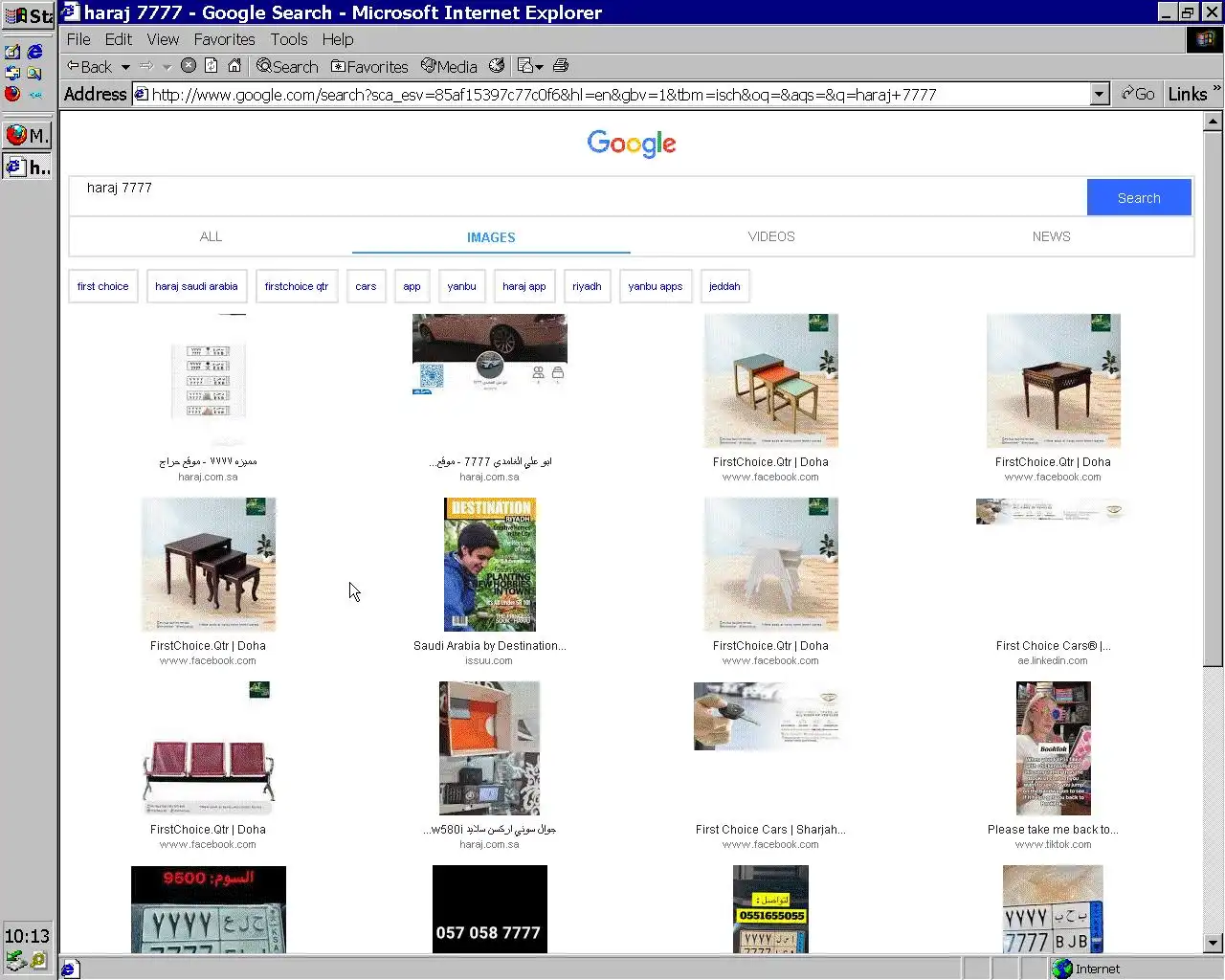Click the Google logo

pos(632,144)
